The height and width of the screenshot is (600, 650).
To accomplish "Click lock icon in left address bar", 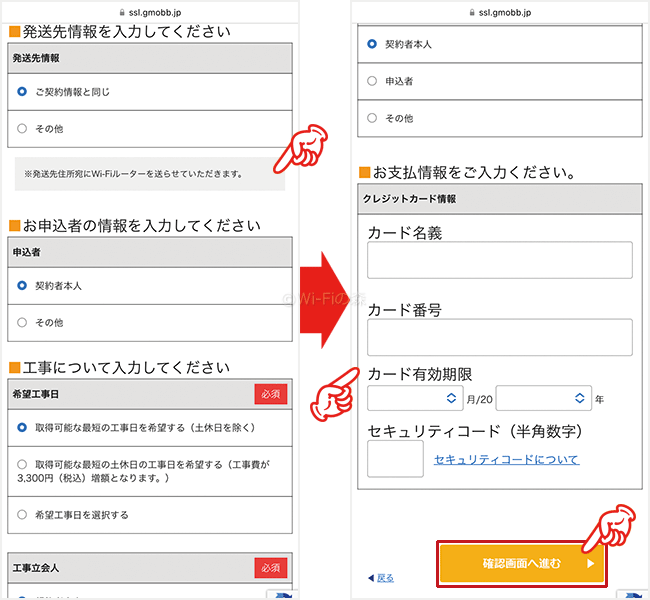I will [122, 12].
